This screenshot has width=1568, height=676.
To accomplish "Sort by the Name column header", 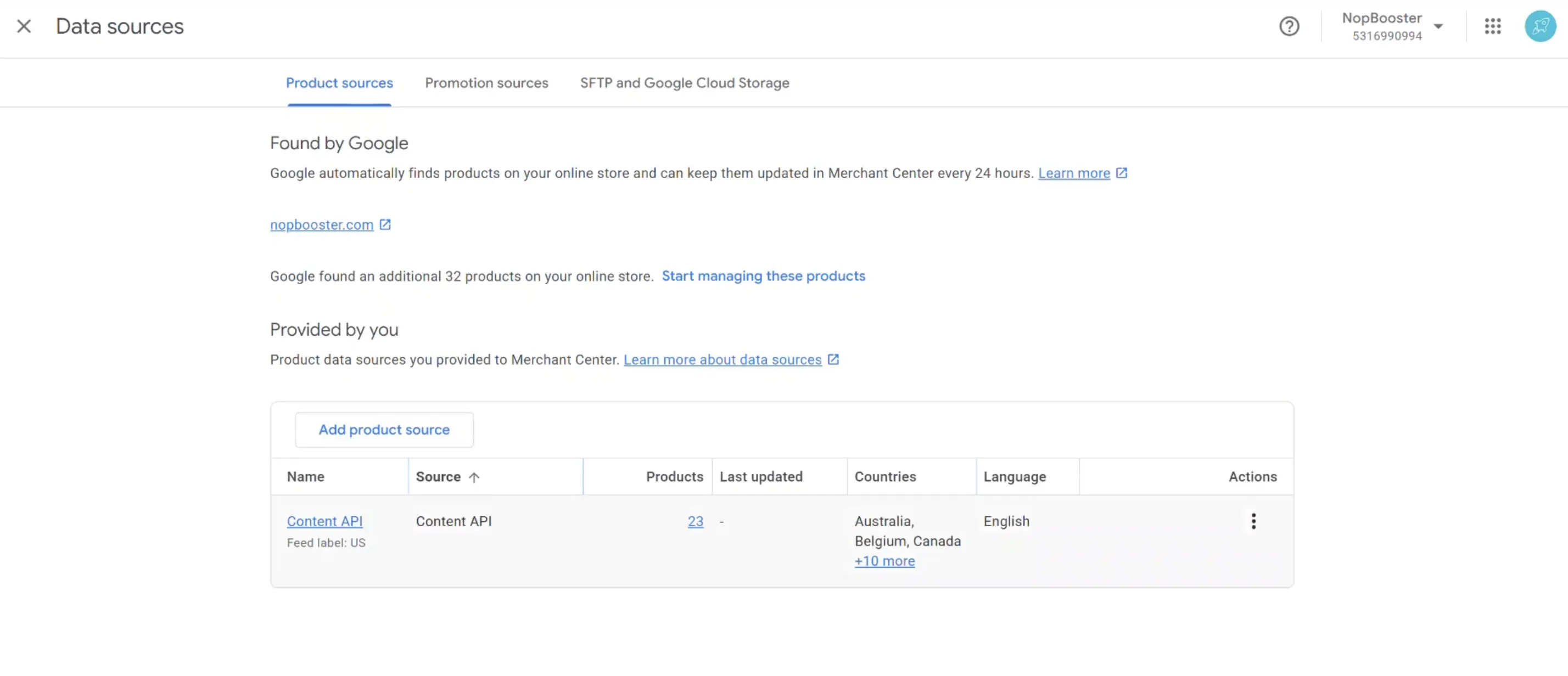I will 306,476.
